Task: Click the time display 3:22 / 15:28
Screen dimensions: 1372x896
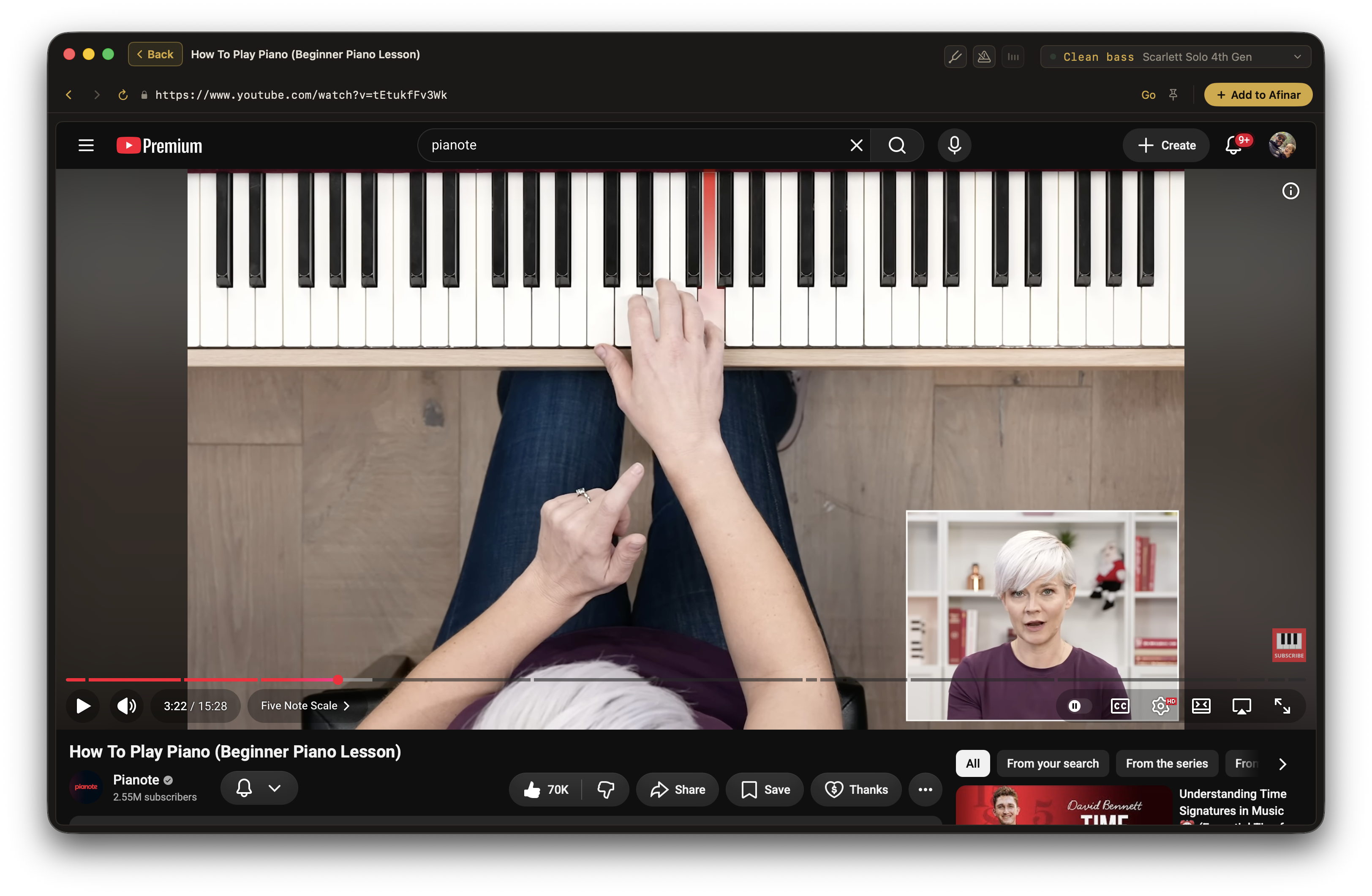Action: (x=196, y=706)
